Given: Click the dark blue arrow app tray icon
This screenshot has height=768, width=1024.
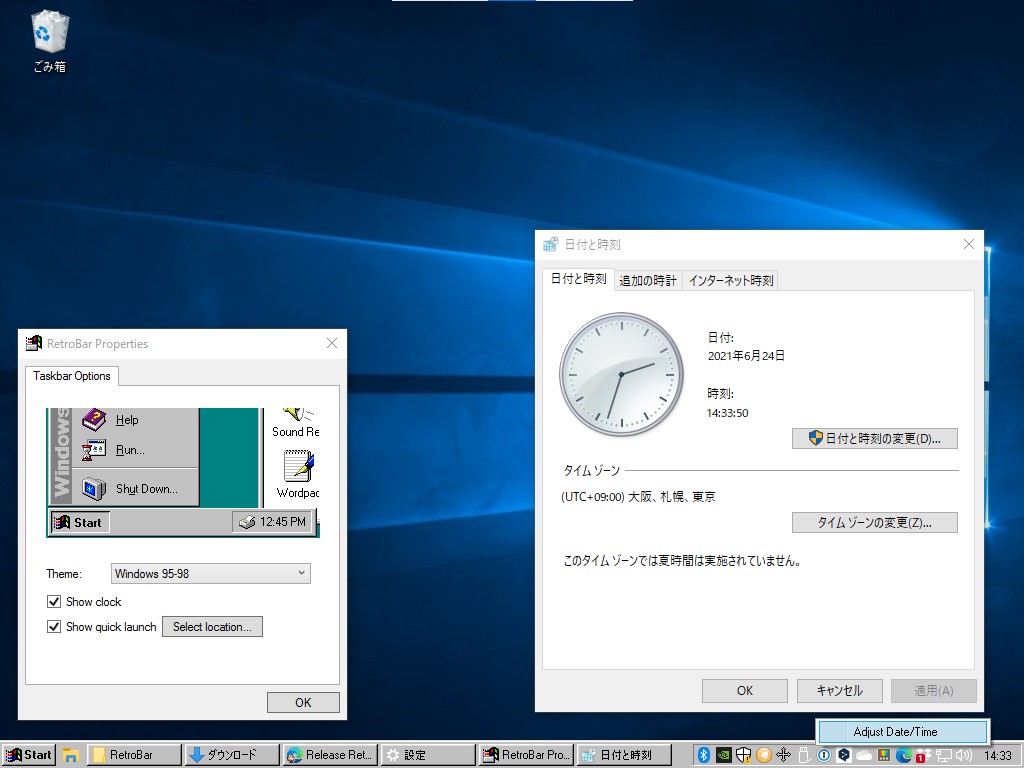Looking at the screenshot, I should pyautogui.click(x=844, y=756).
